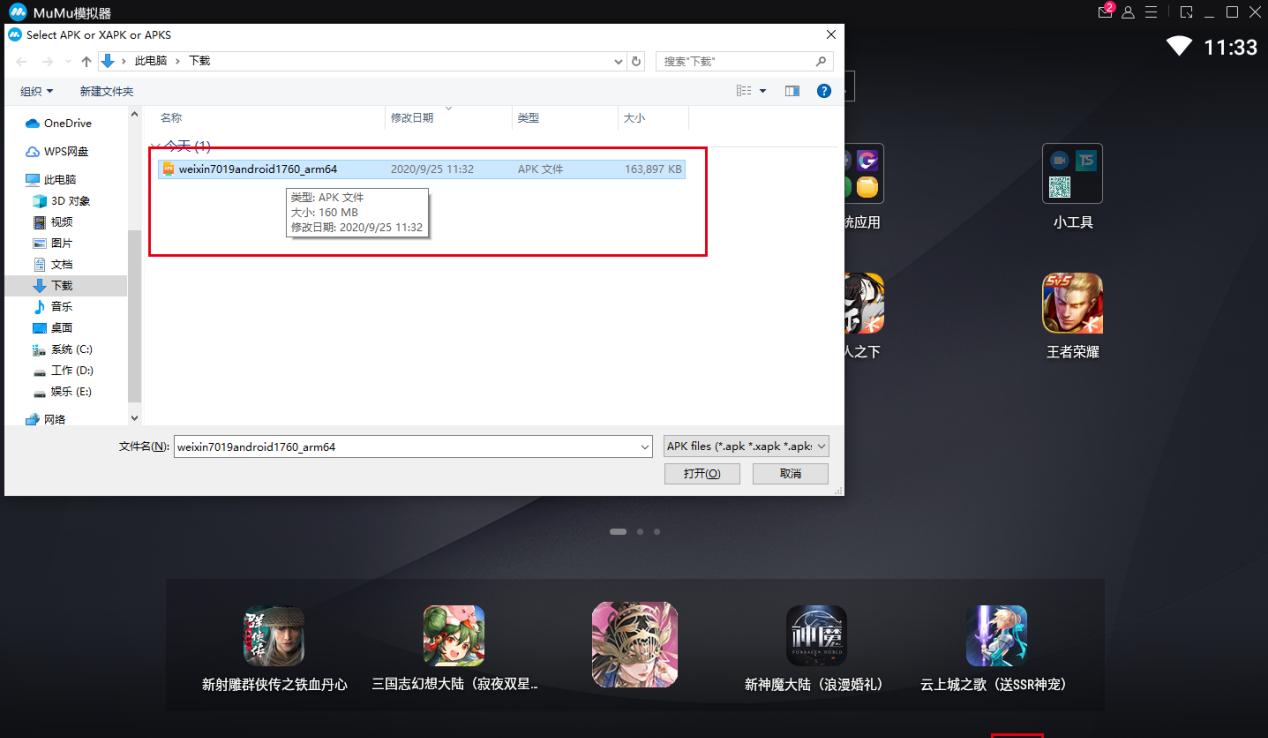Click the search magnifier icon
Viewport: 1268px width, 738px height.
(x=821, y=61)
